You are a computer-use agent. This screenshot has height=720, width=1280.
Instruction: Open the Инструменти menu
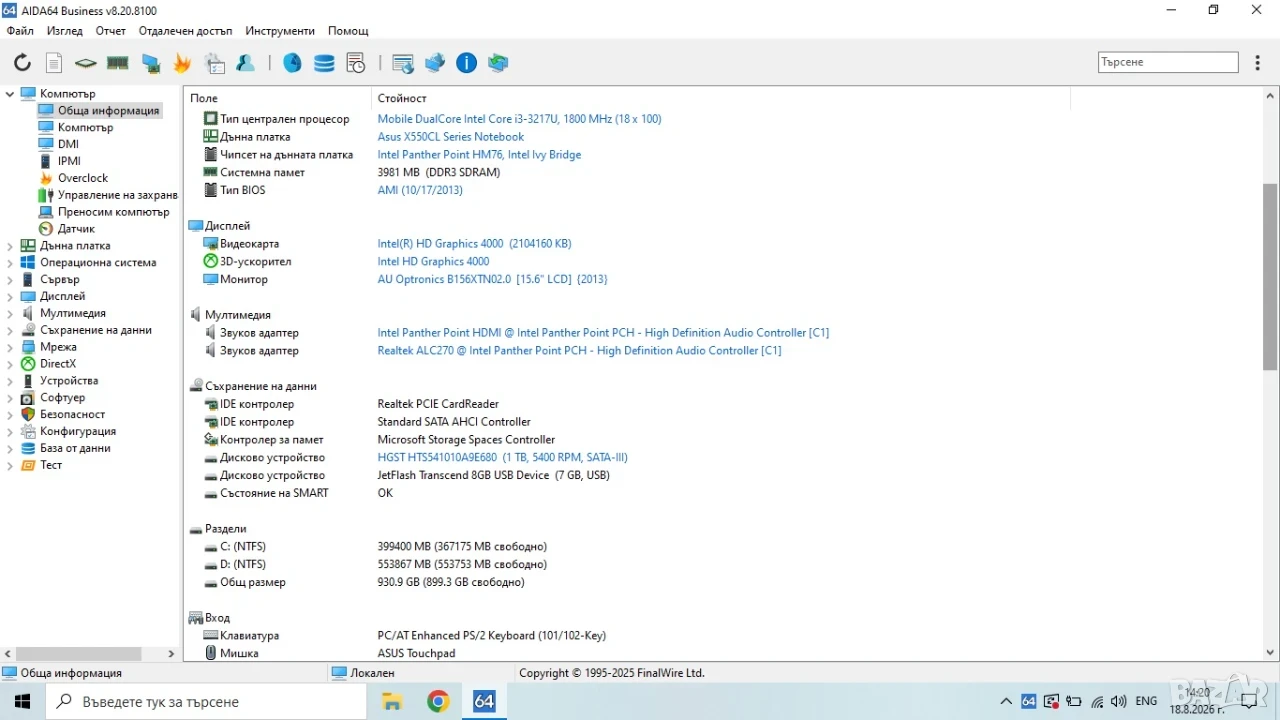280,31
